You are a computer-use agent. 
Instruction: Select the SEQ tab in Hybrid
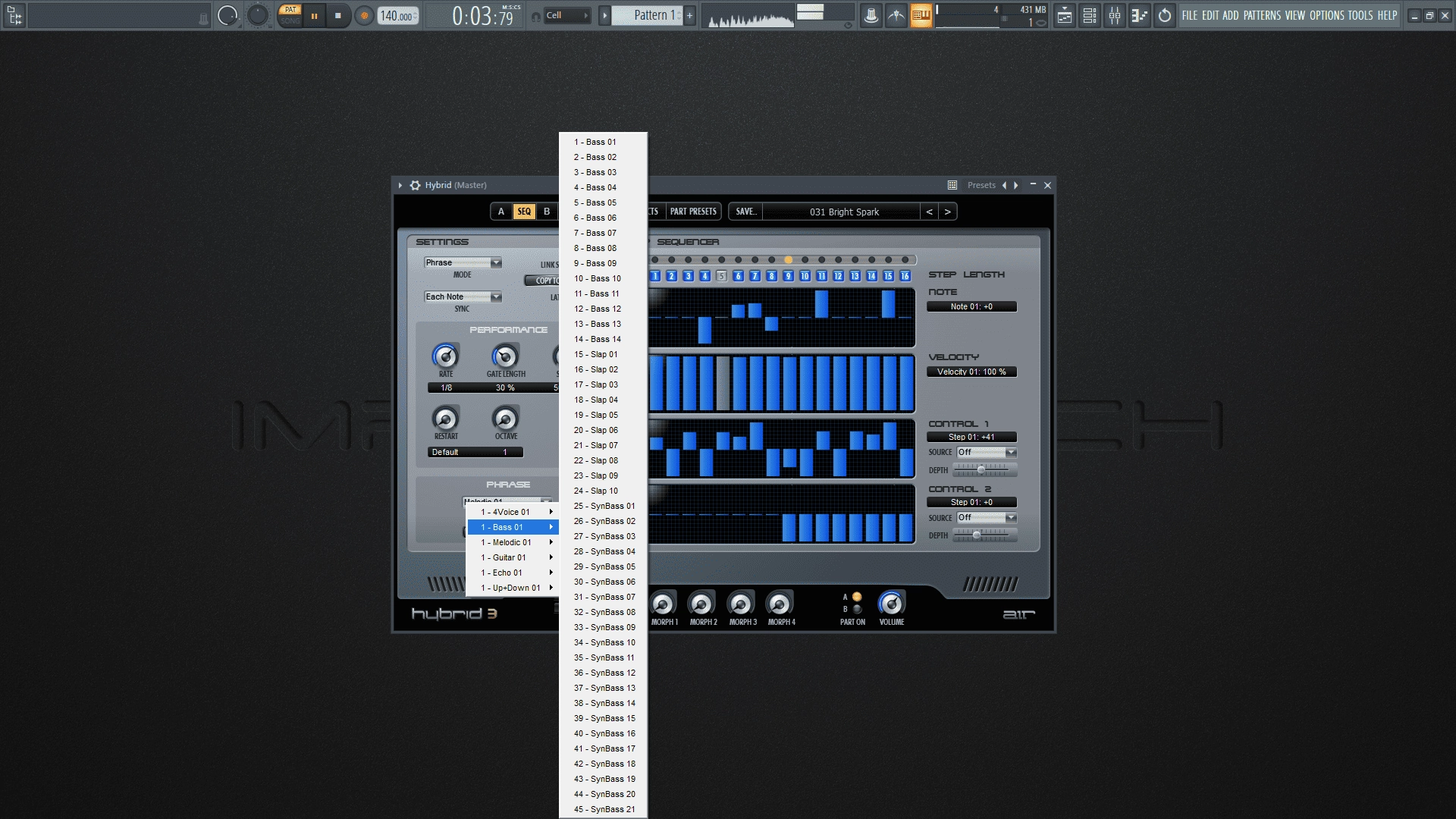click(x=524, y=212)
